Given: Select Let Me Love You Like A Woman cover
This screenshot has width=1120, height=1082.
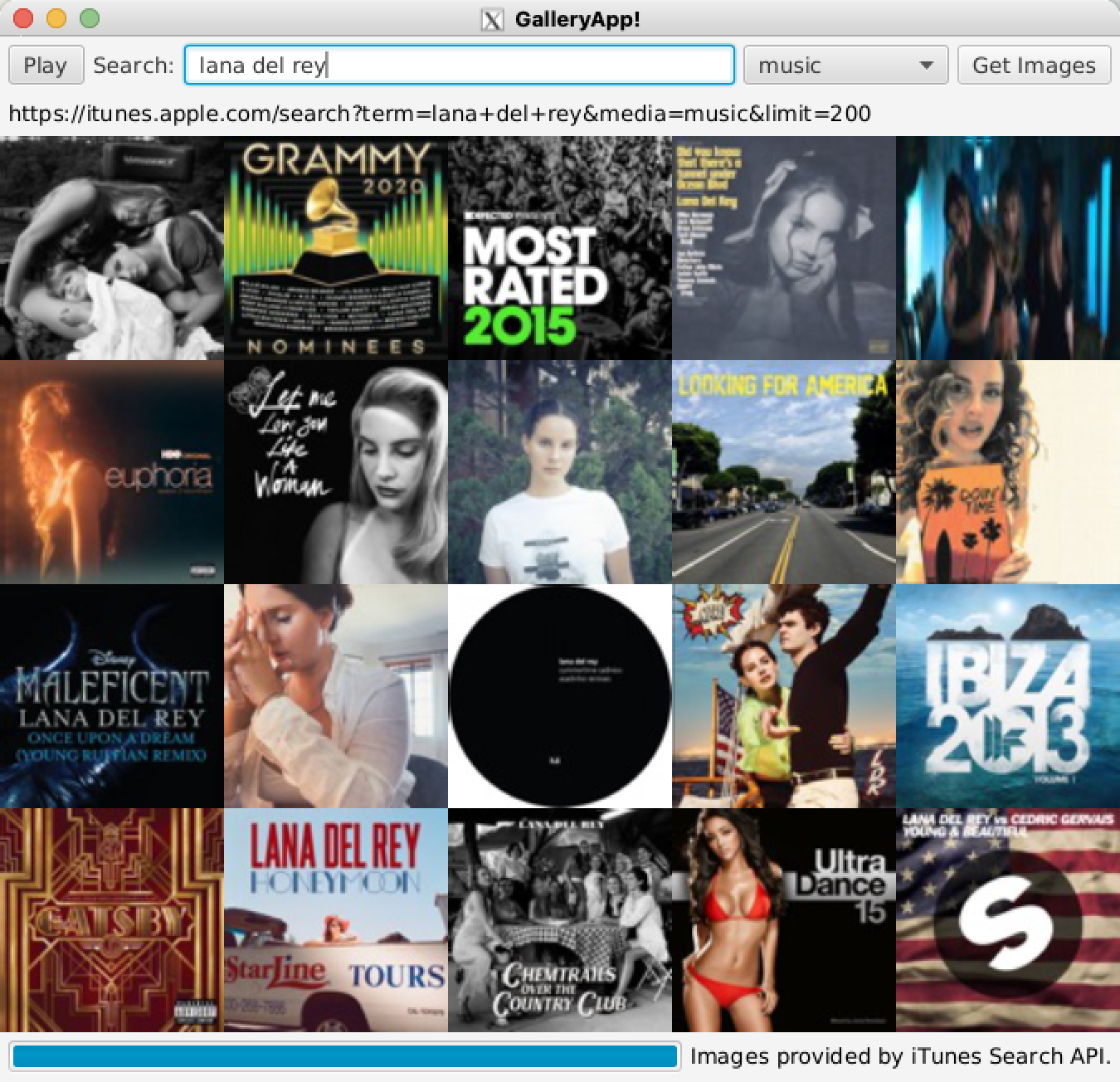Looking at the screenshot, I should click(x=336, y=472).
